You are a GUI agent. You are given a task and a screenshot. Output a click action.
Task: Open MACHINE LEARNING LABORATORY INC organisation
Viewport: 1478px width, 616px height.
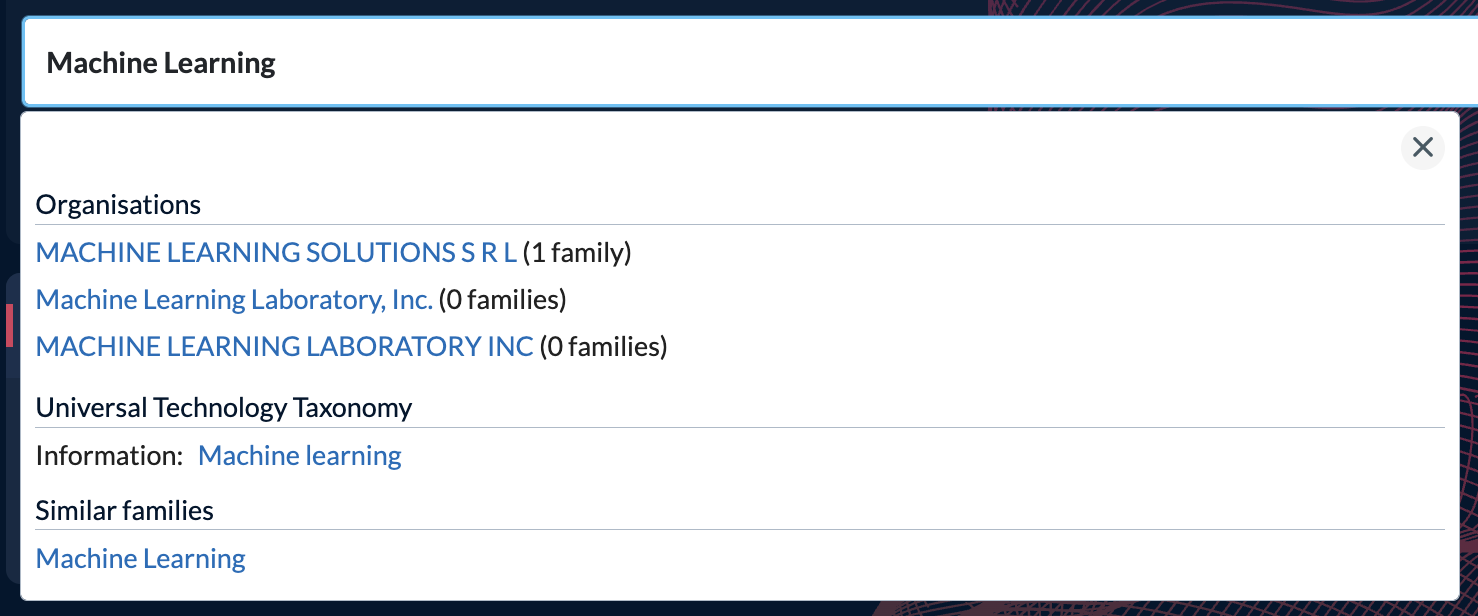(x=285, y=346)
